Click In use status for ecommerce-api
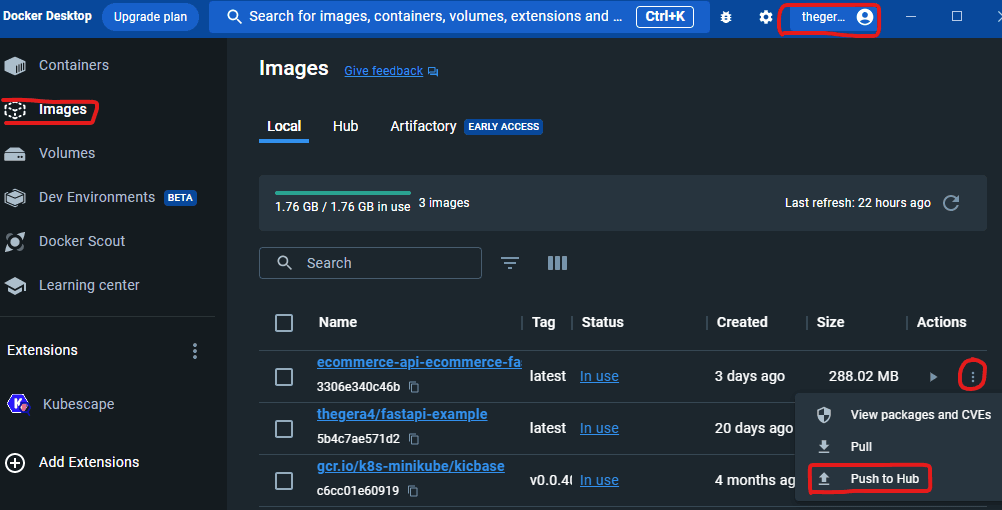Screen dimensions: 1002x510 pyautogui.click(x=599, y=376)
